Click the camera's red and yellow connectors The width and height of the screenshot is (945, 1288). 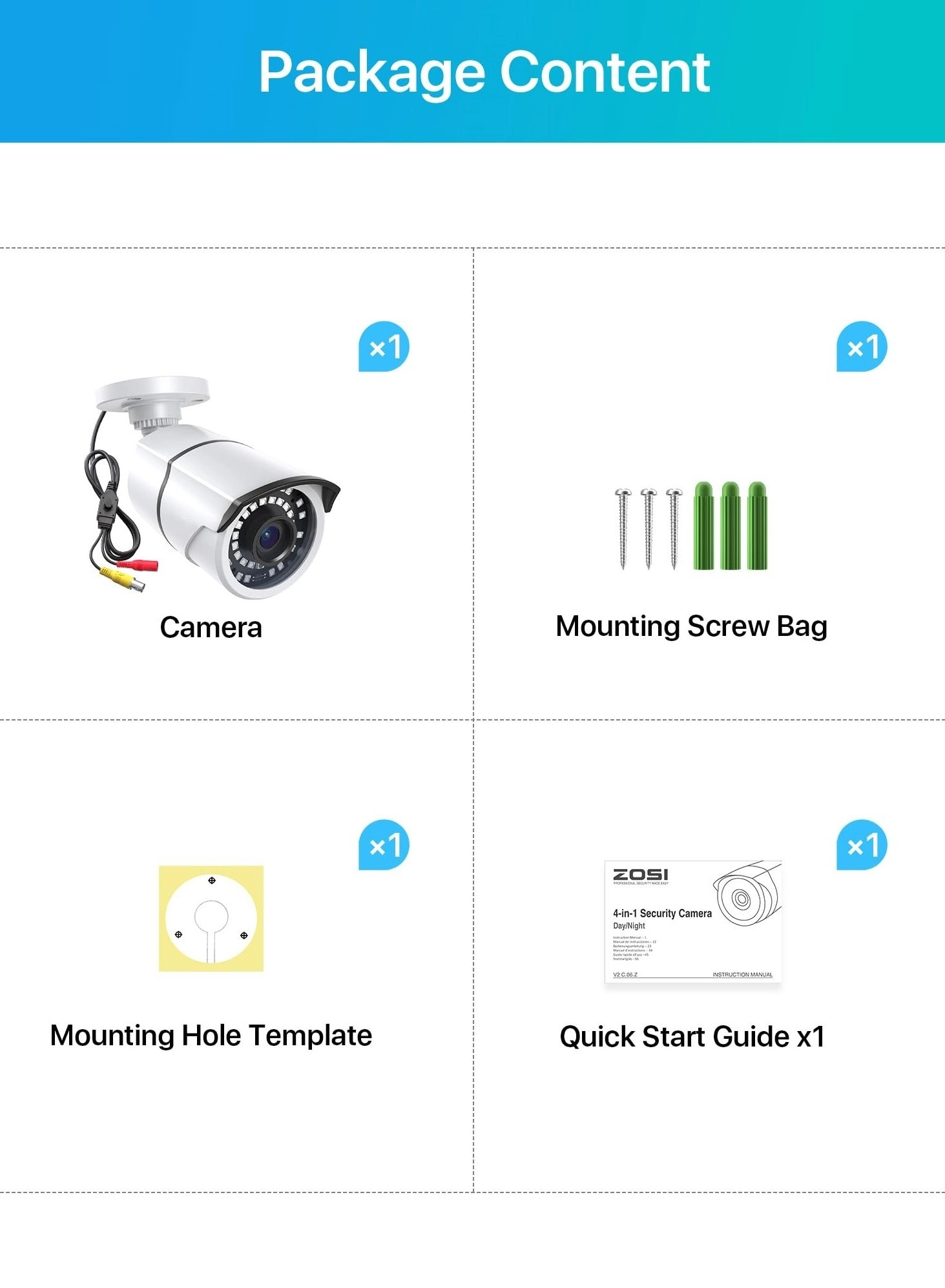coord(128,574)
